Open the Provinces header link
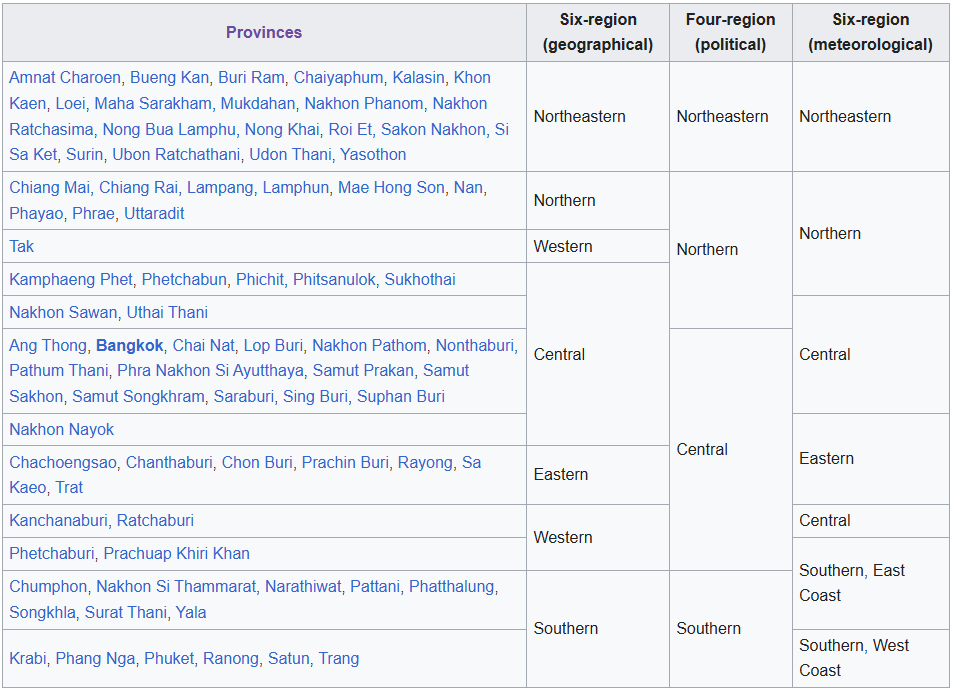 click(263, 32)
